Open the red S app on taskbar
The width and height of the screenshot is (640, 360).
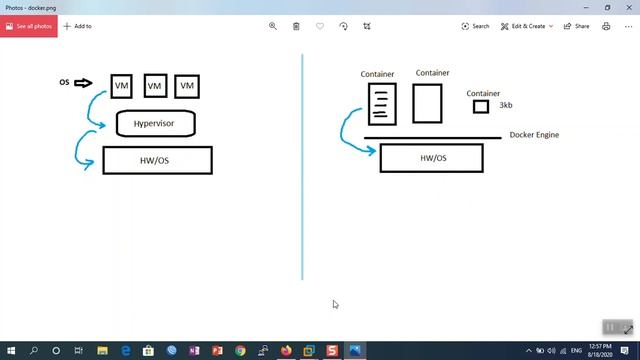[332, 351]
